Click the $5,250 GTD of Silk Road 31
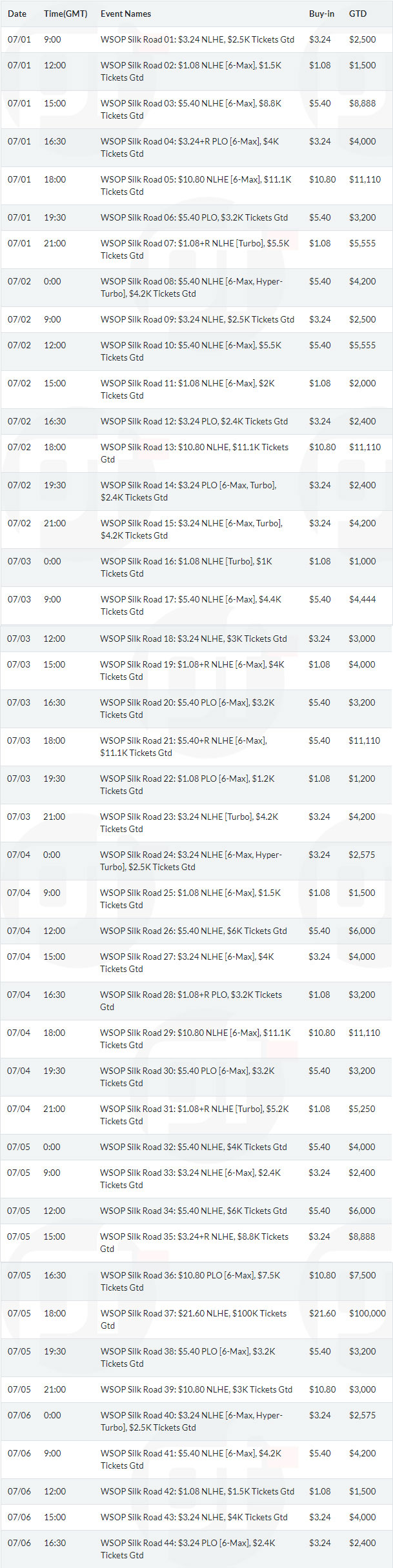Screen dimensions: 393x1568 [x=361, y=1109]
